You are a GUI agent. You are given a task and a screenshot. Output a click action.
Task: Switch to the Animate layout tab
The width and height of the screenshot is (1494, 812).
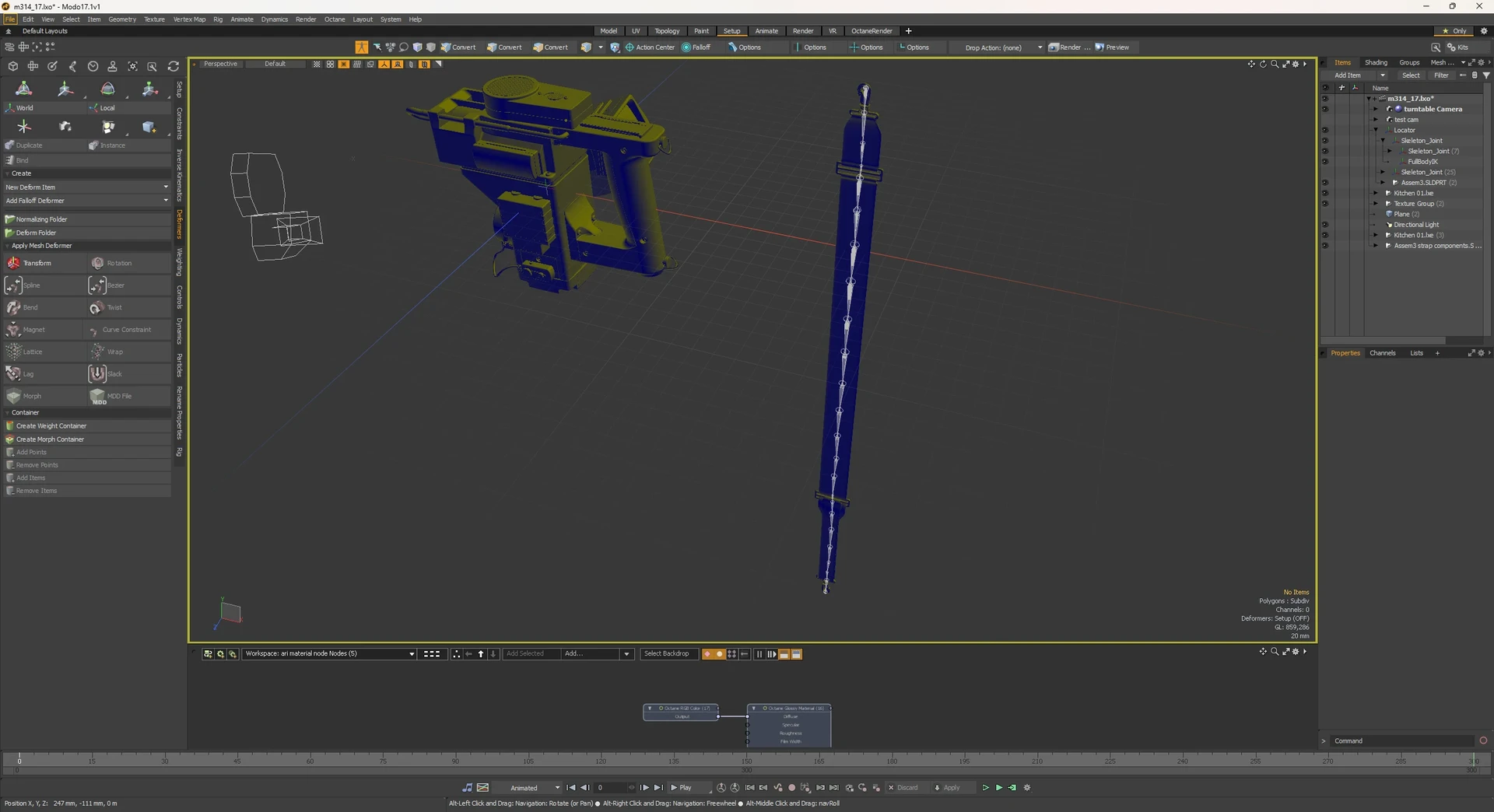pos(766,31)
